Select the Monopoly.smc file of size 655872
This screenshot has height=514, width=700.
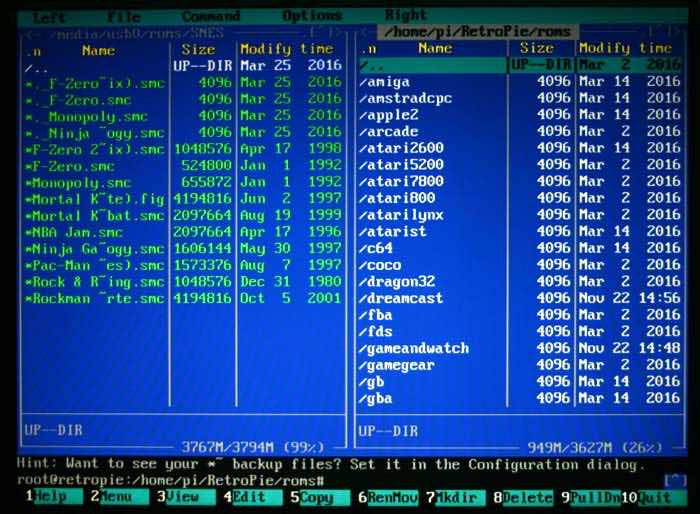tap(183, 182)
